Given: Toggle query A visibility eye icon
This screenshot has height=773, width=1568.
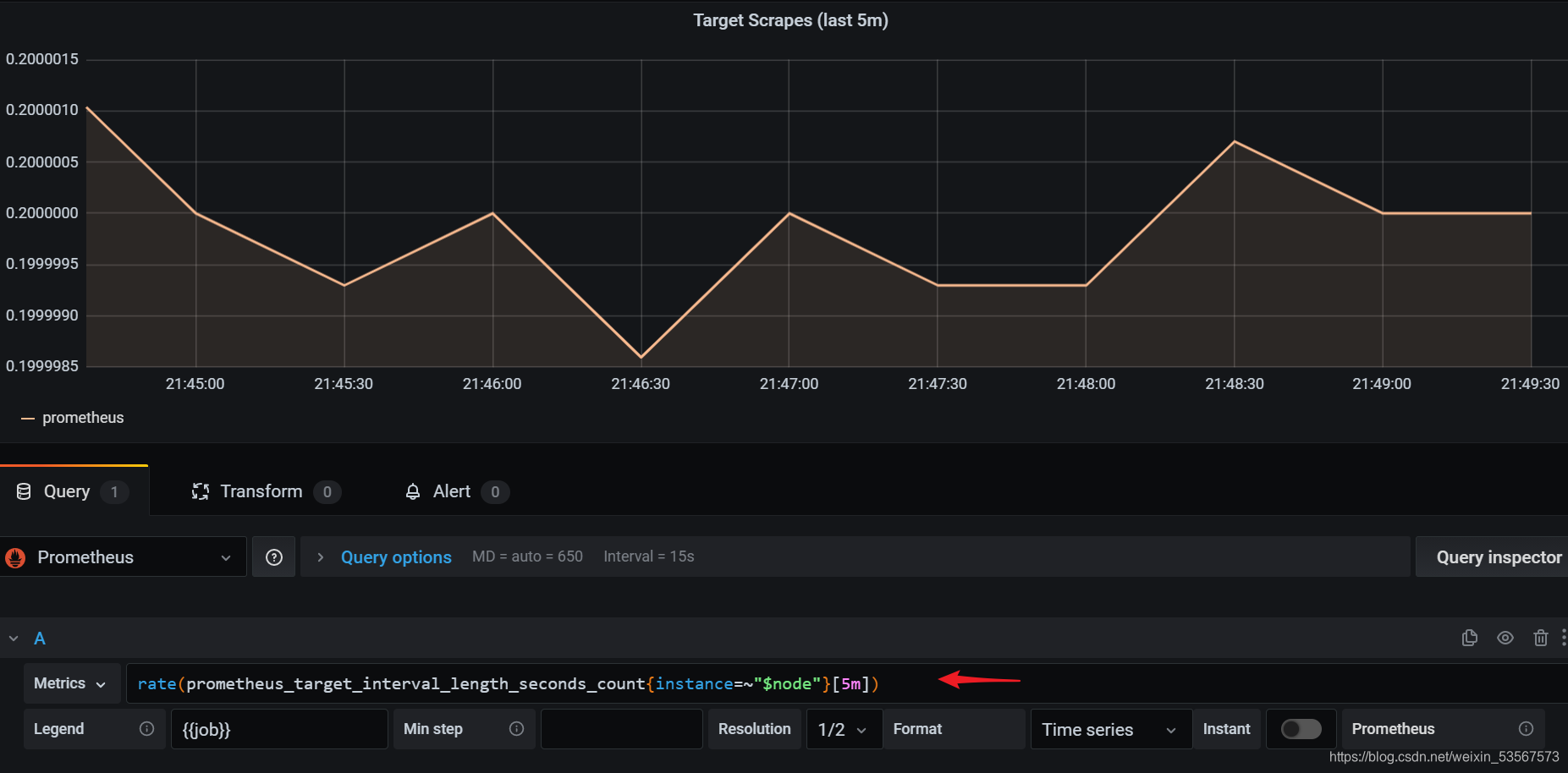Looking at the screenshot, I should pyautogui.click(x=1505, y=638).
